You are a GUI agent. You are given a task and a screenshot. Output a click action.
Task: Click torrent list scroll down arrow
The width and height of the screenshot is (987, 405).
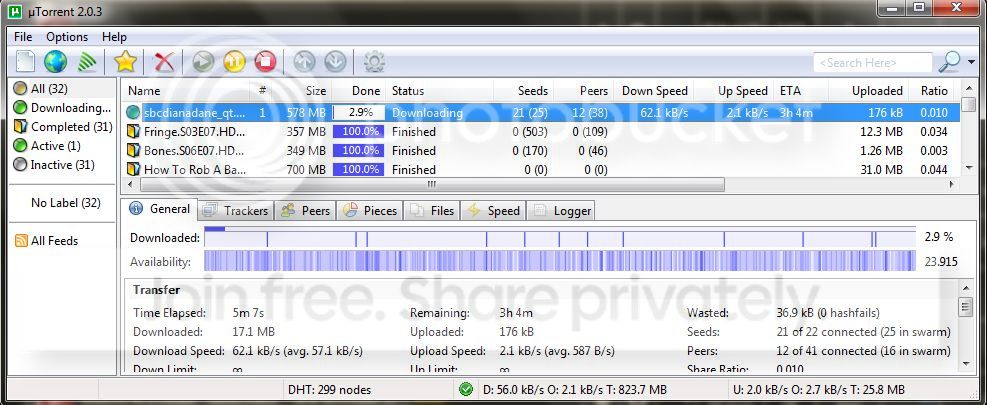tap(969, 168)
